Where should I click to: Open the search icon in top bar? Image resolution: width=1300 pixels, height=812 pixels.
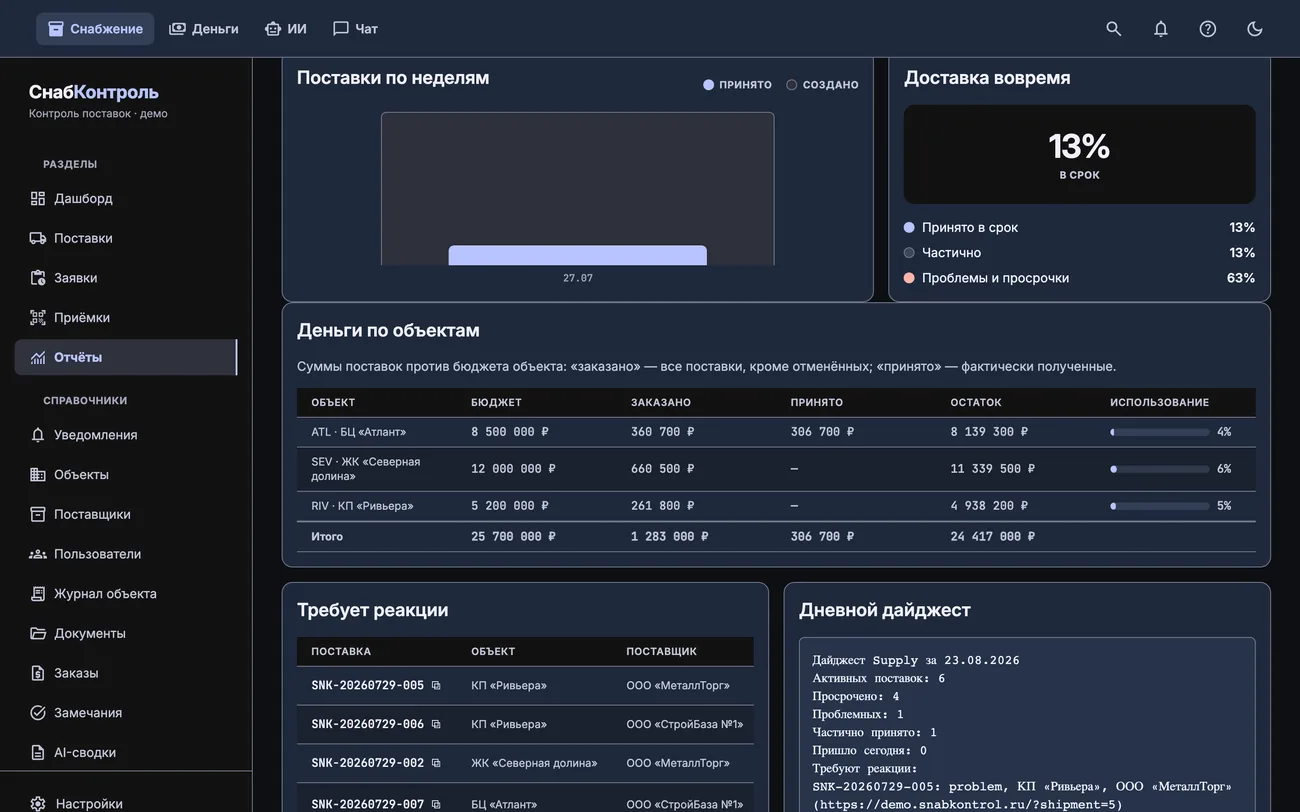(1113, 29)
